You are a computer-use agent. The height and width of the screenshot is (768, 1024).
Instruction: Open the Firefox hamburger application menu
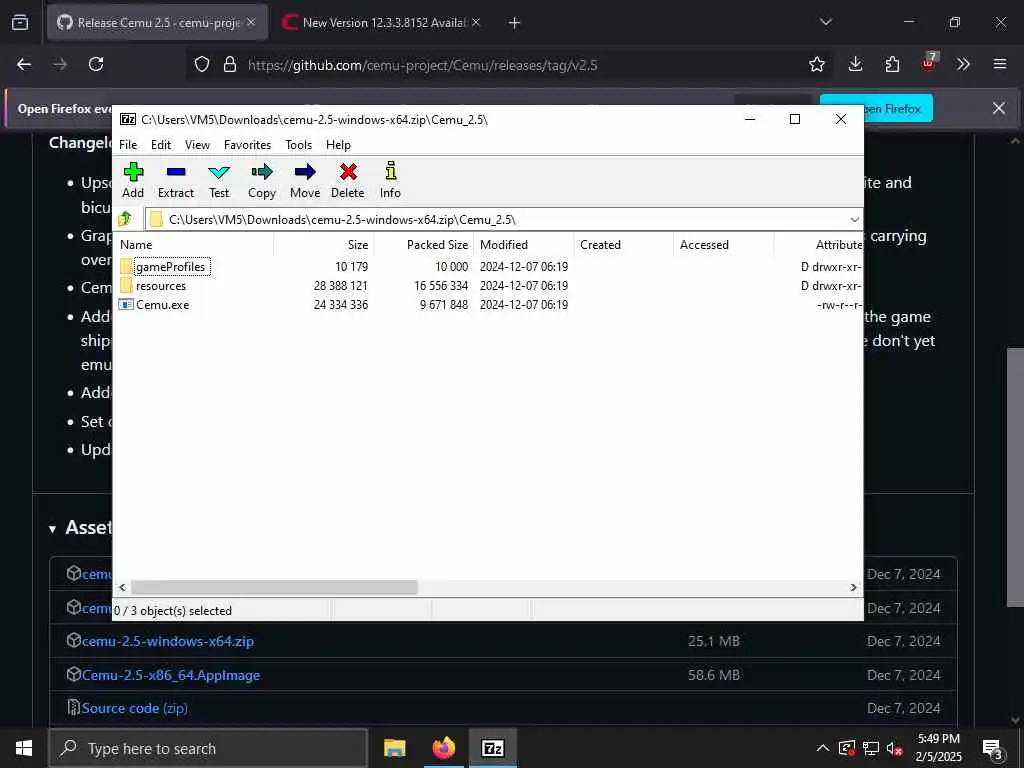[1000, 64]
